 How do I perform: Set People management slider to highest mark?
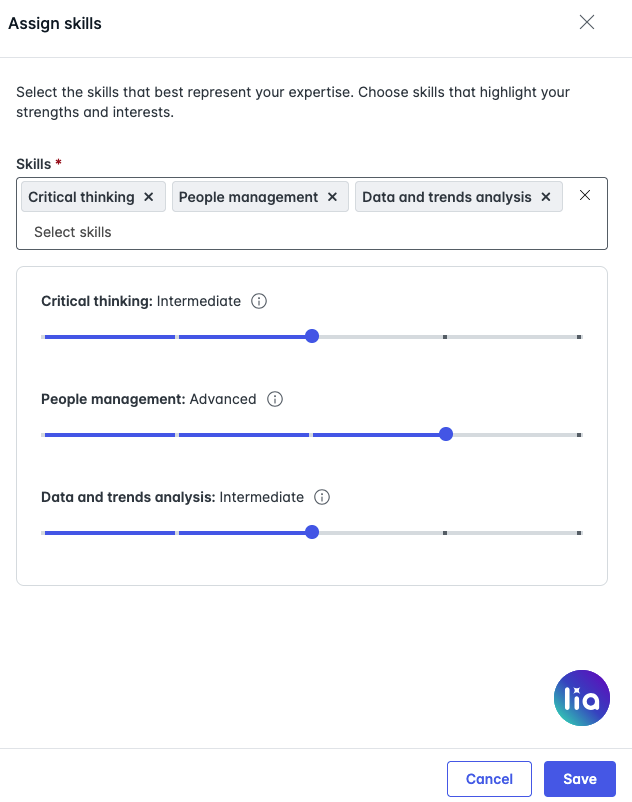579,435
